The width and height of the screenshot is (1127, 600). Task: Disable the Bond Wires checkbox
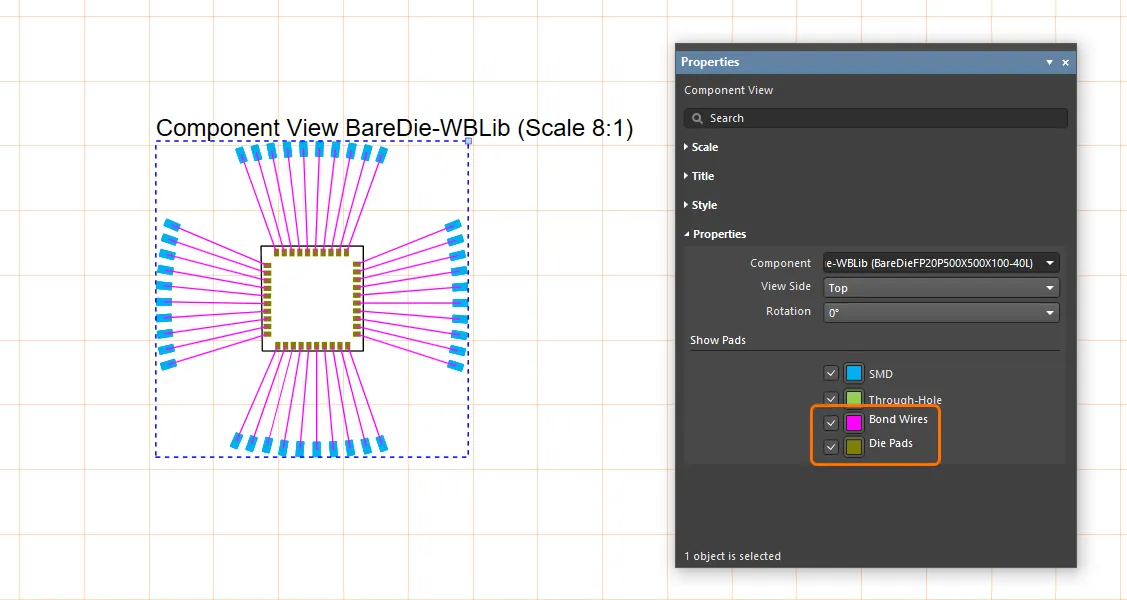tap(831, 422)
